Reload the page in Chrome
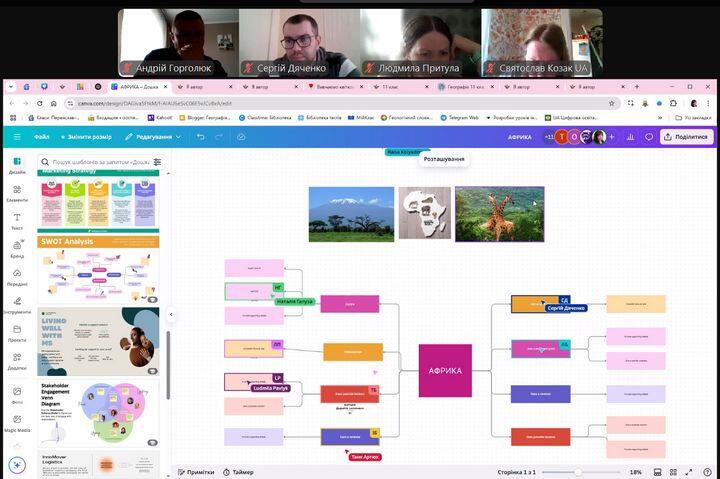 click(x=39, y=104)
